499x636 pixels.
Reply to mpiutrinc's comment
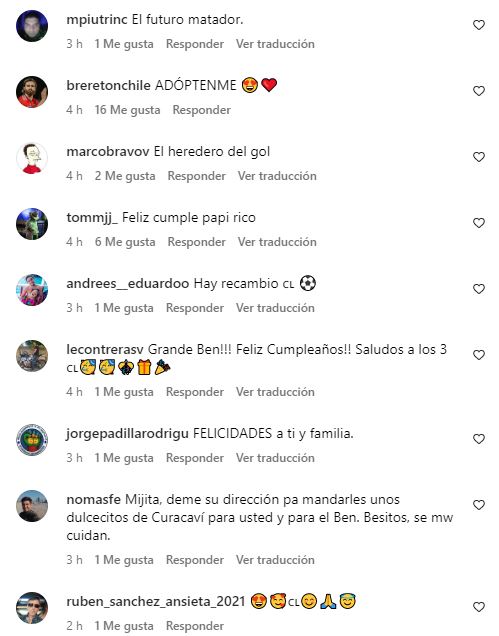(195, 44)
